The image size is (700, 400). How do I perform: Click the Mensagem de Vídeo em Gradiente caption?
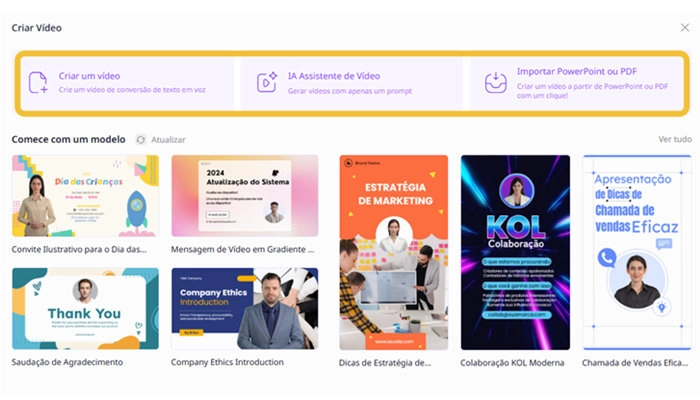click(242, 250)
